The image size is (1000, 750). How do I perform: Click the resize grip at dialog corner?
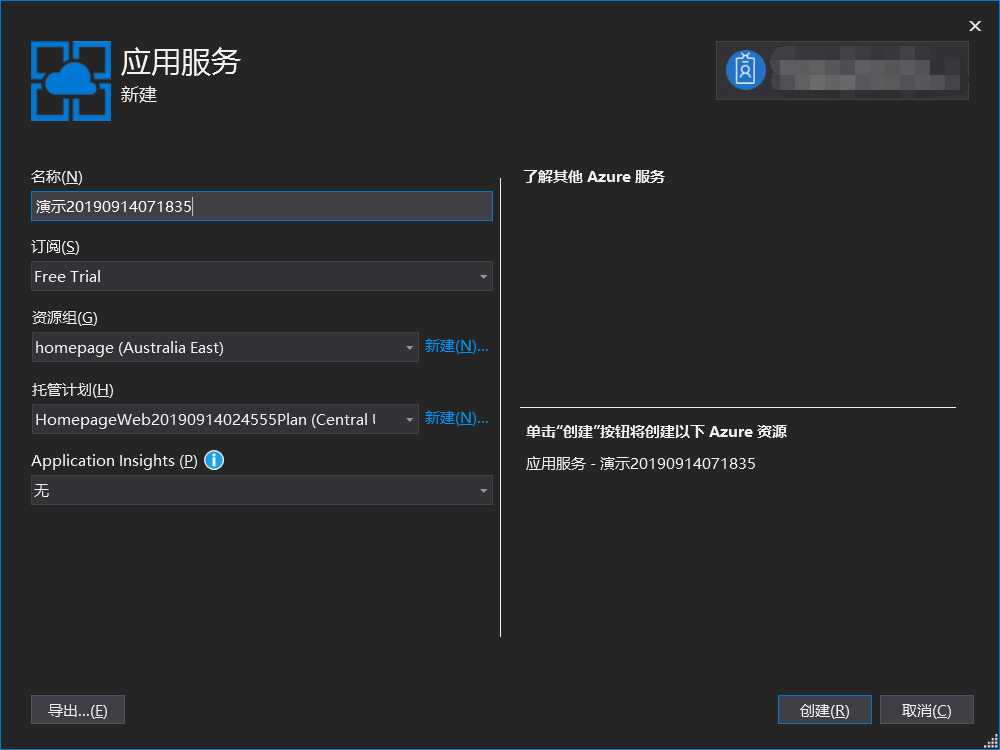coord(990,740)
